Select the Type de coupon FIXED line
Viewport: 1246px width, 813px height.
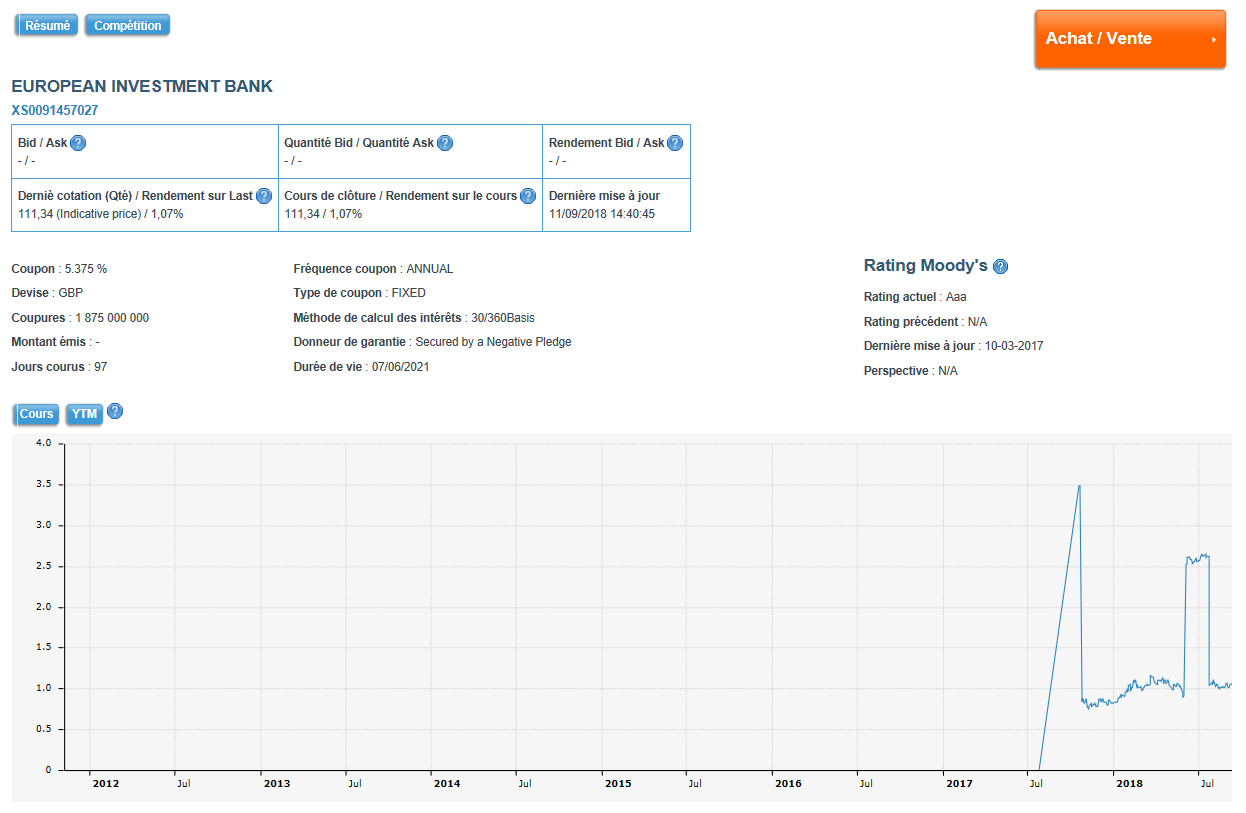tap(359, 293)
